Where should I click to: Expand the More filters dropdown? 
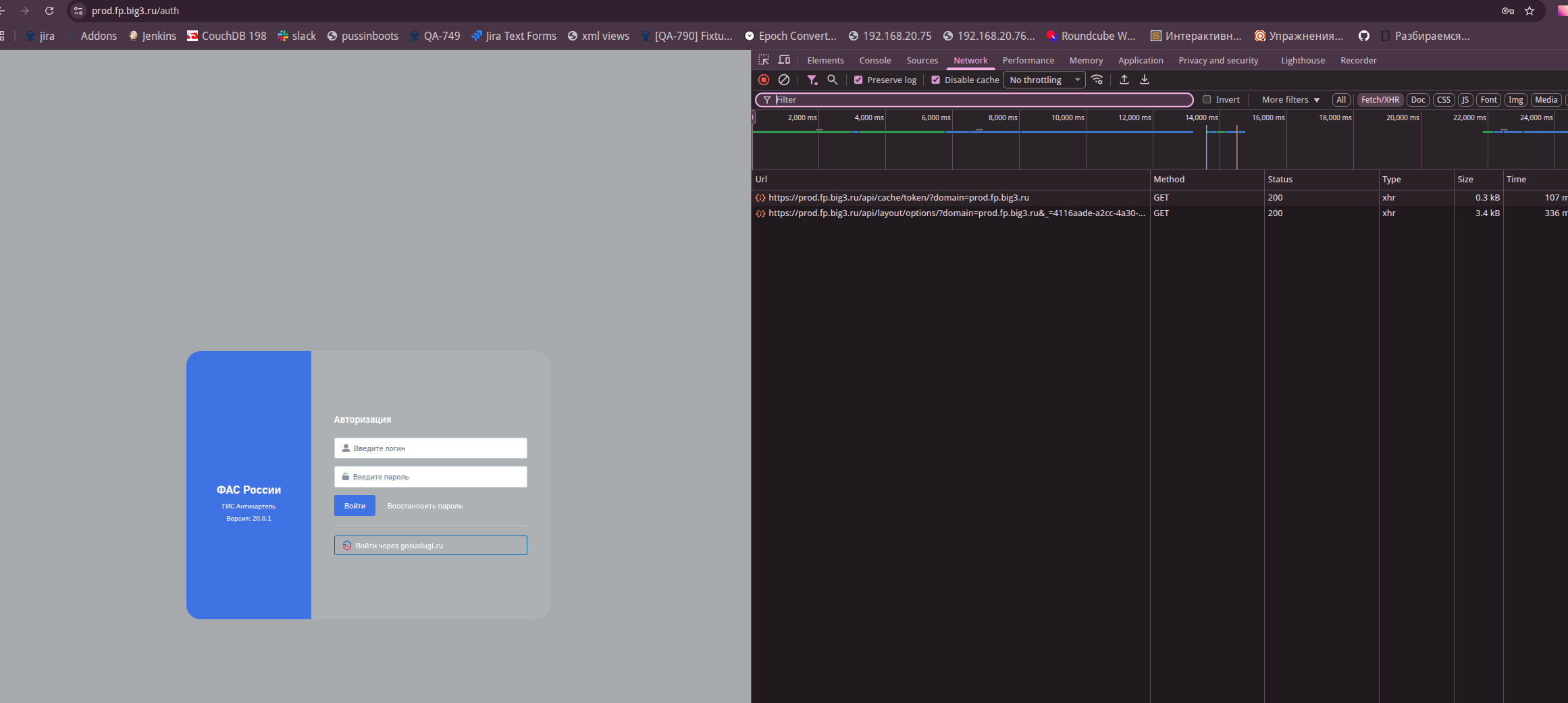click(1290, 99)
